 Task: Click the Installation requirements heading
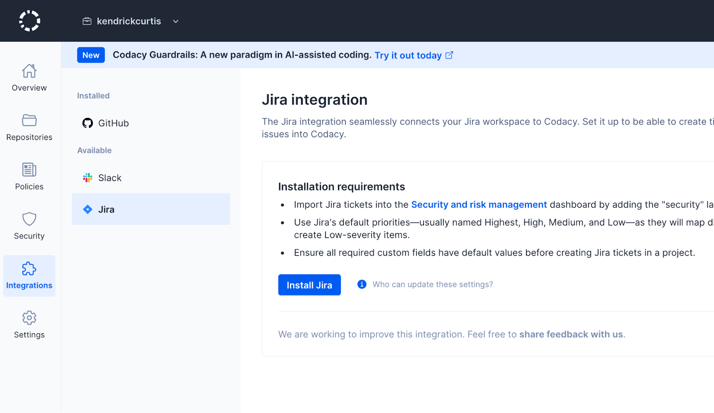coord(342,187)
